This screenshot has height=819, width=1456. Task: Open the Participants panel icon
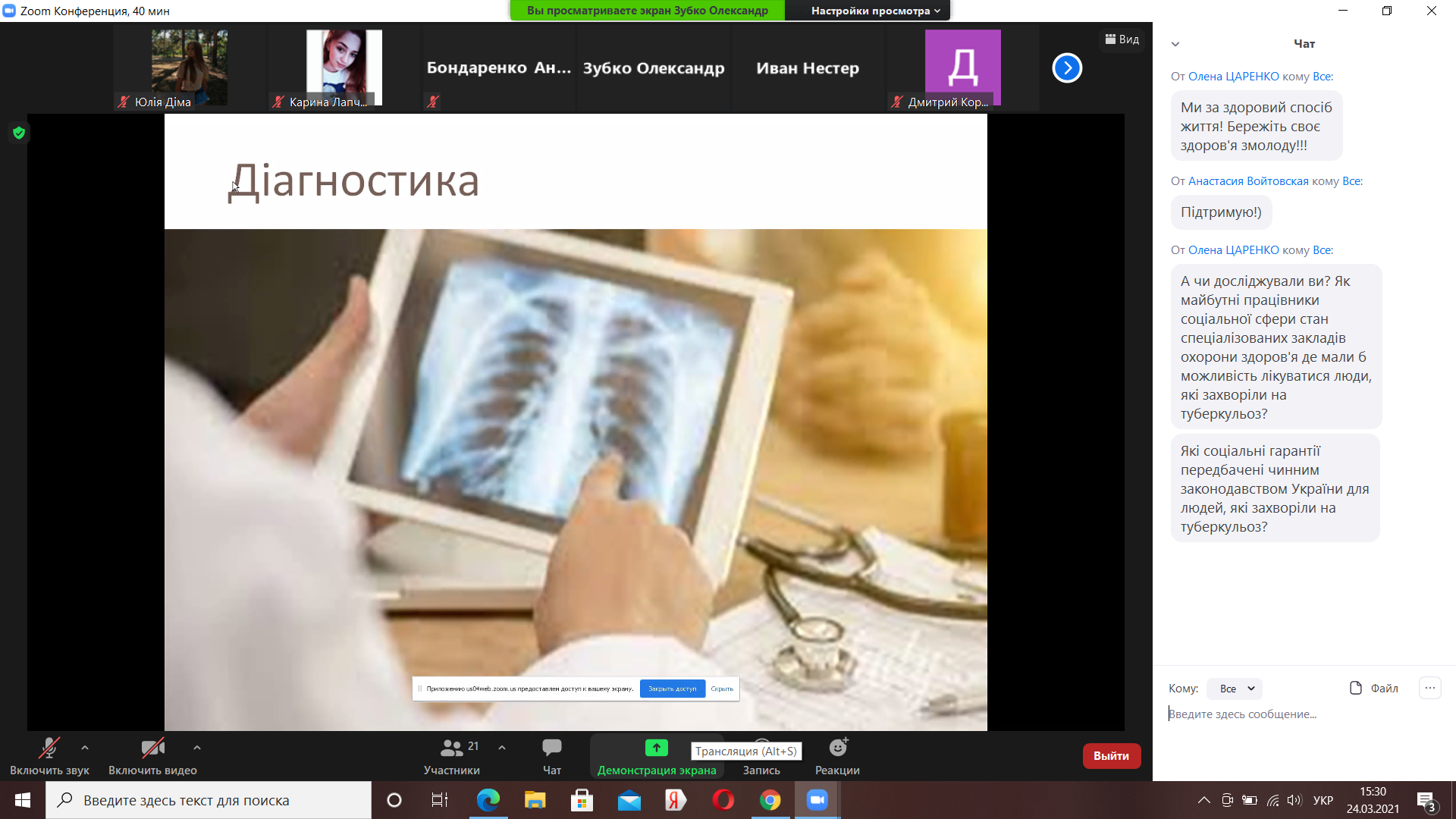(452, 748)
